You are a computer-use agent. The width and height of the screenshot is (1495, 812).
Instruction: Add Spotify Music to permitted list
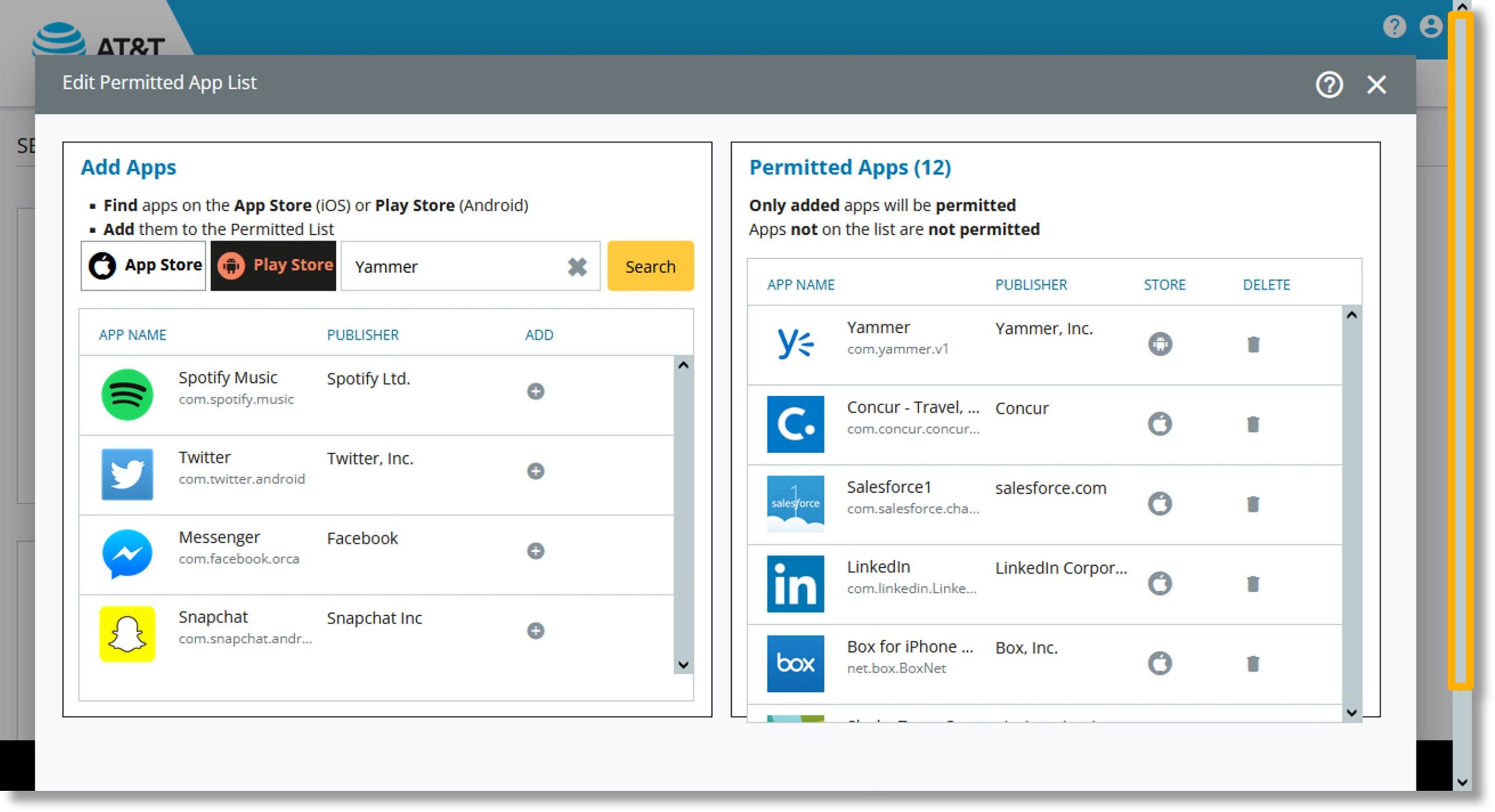click(536, 391)
